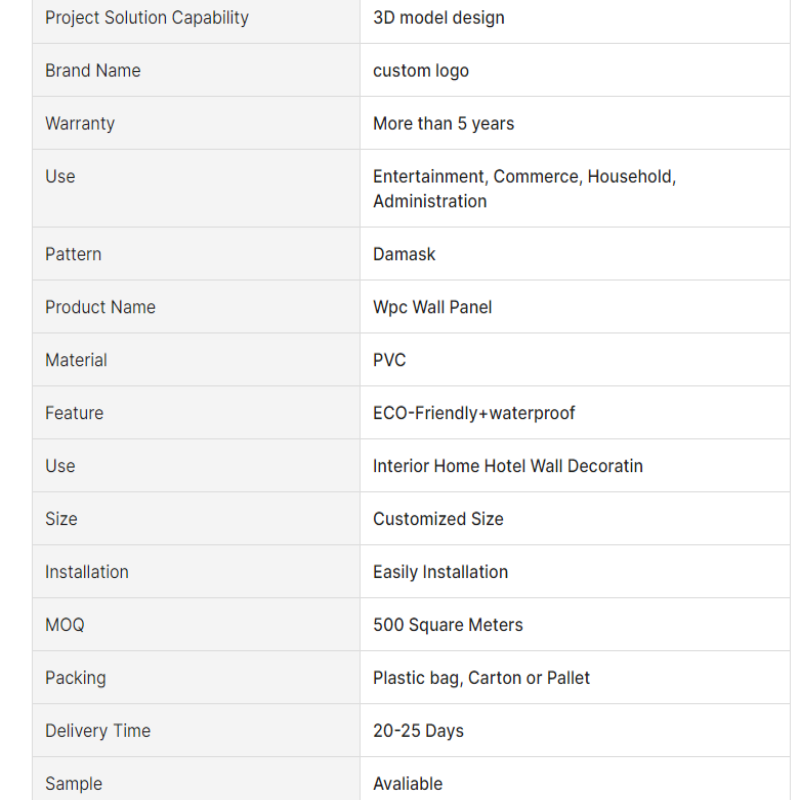Click the "Brand Name" row label

(x=93, y=71)
